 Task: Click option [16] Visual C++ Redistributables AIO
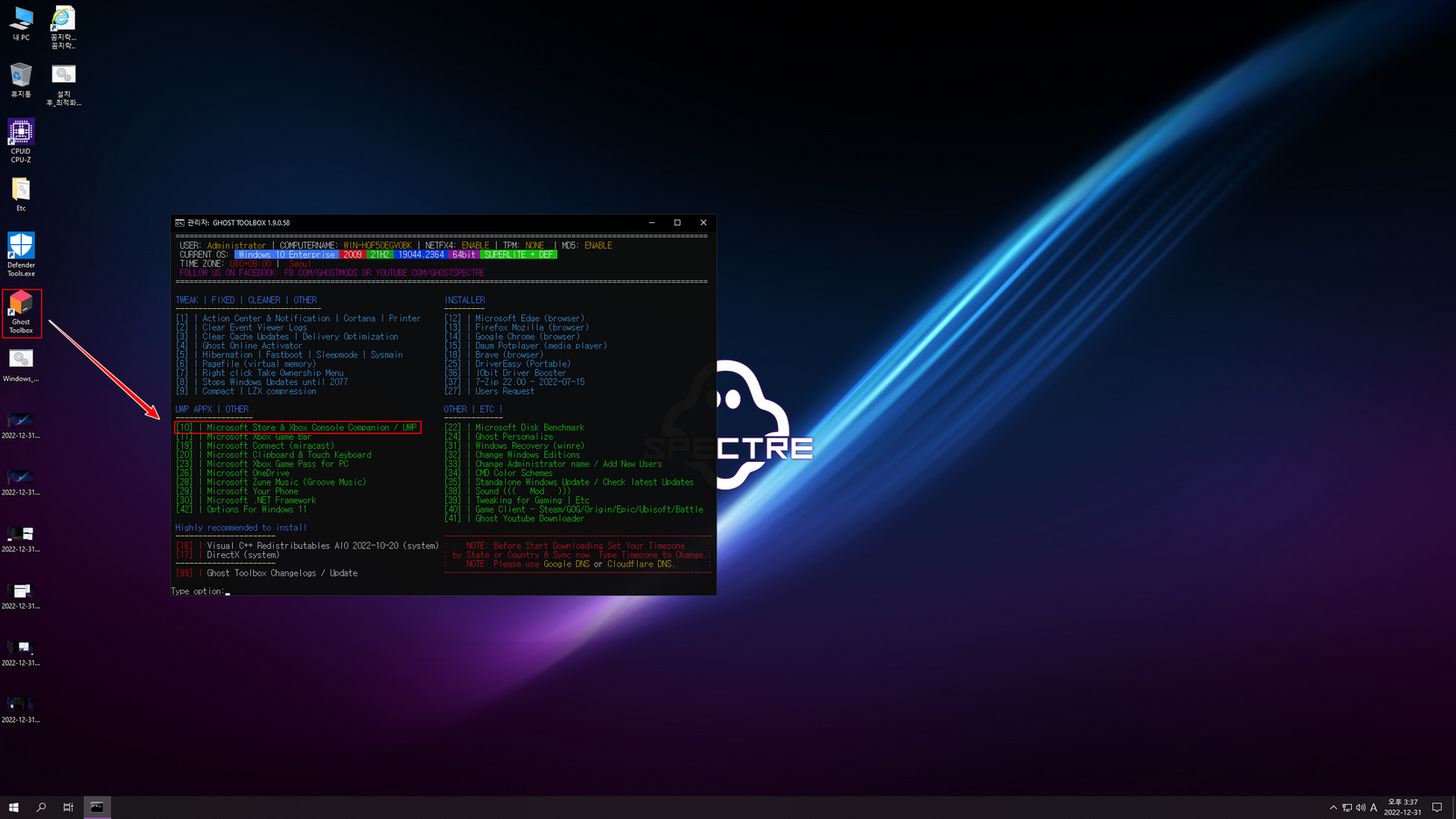[x=307, y=546]
